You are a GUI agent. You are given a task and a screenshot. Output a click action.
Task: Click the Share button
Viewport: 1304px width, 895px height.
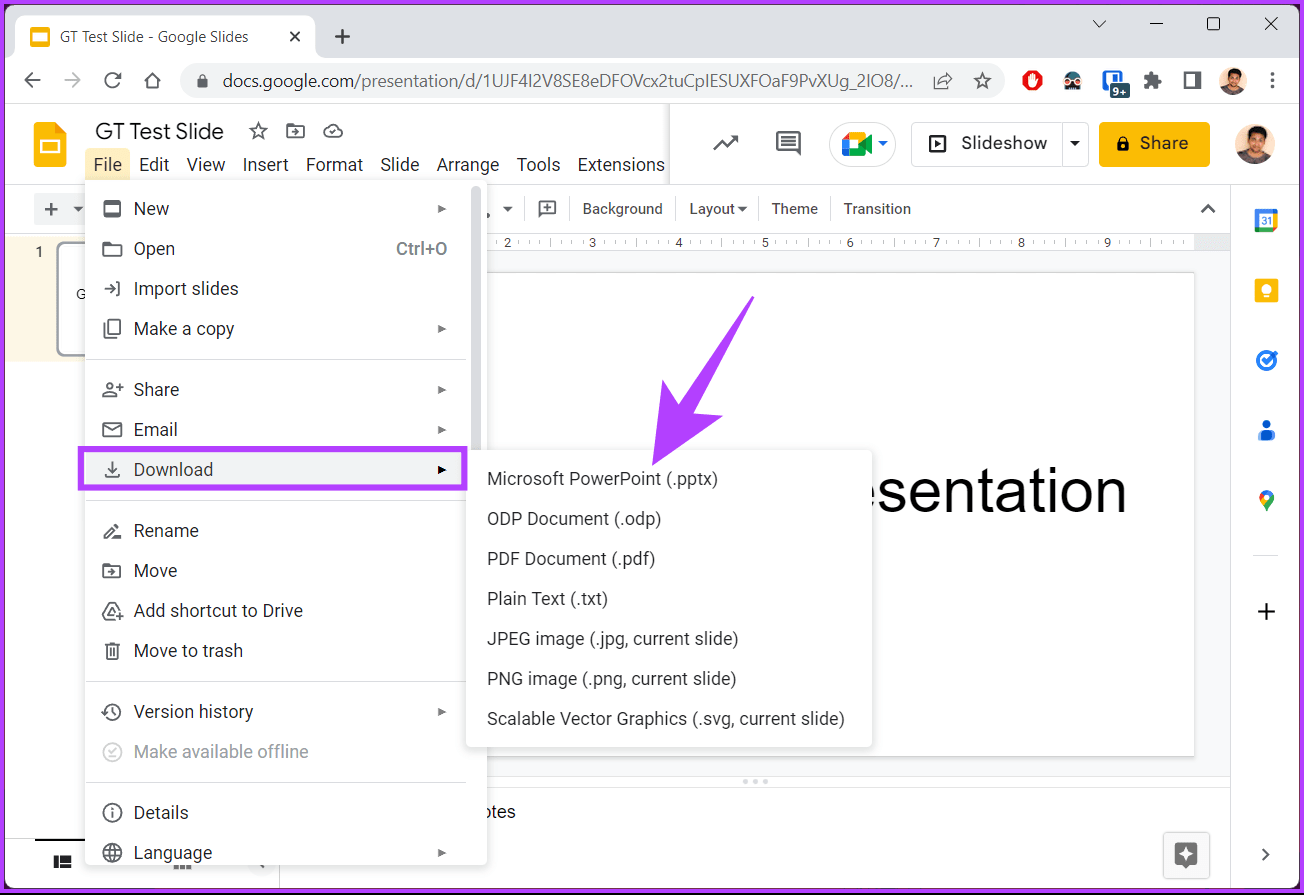point(1154,143)
